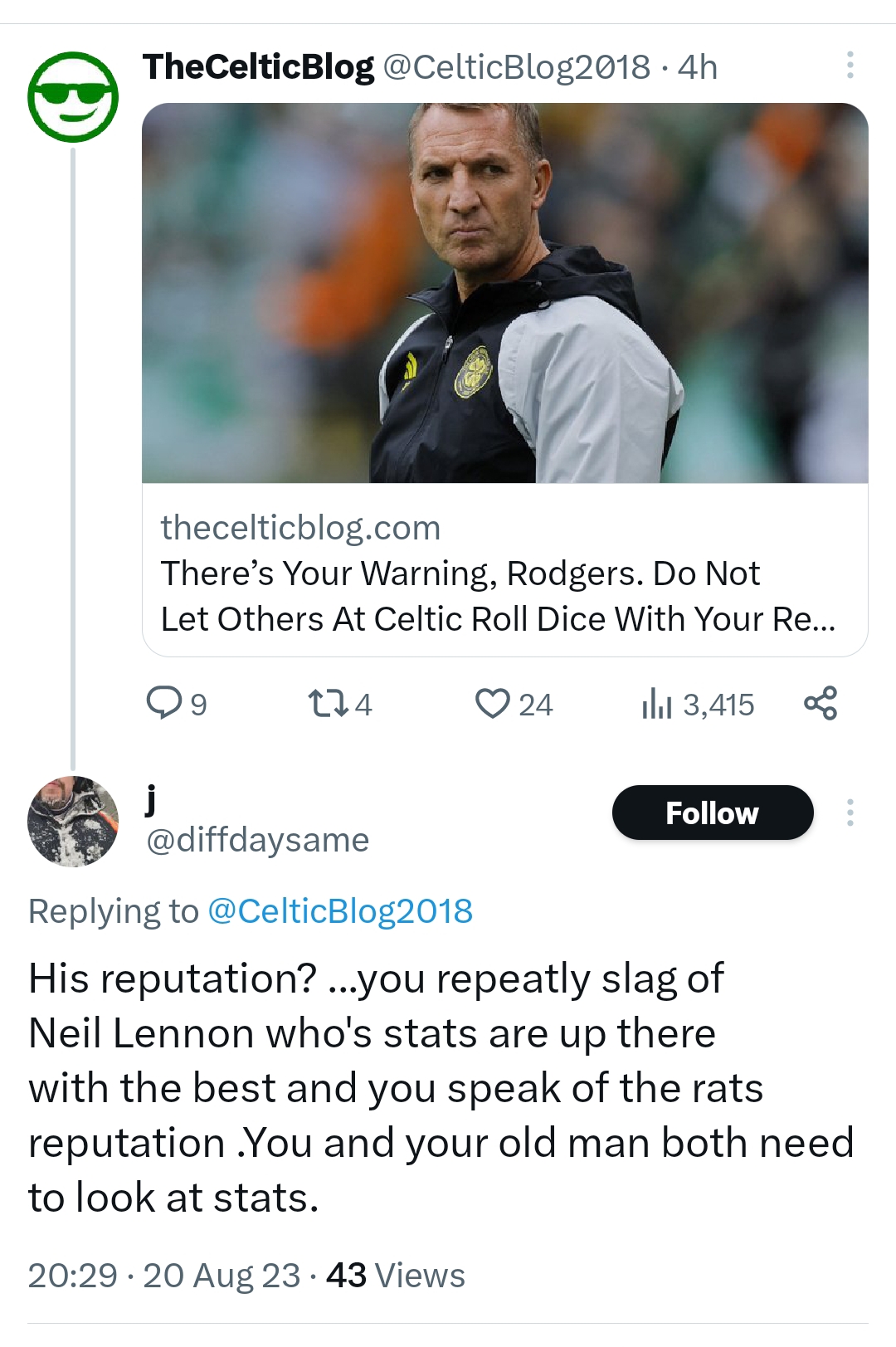Open j's profile picture
The height and width of the screenshot is (1347, 896).
click(73, 821)
